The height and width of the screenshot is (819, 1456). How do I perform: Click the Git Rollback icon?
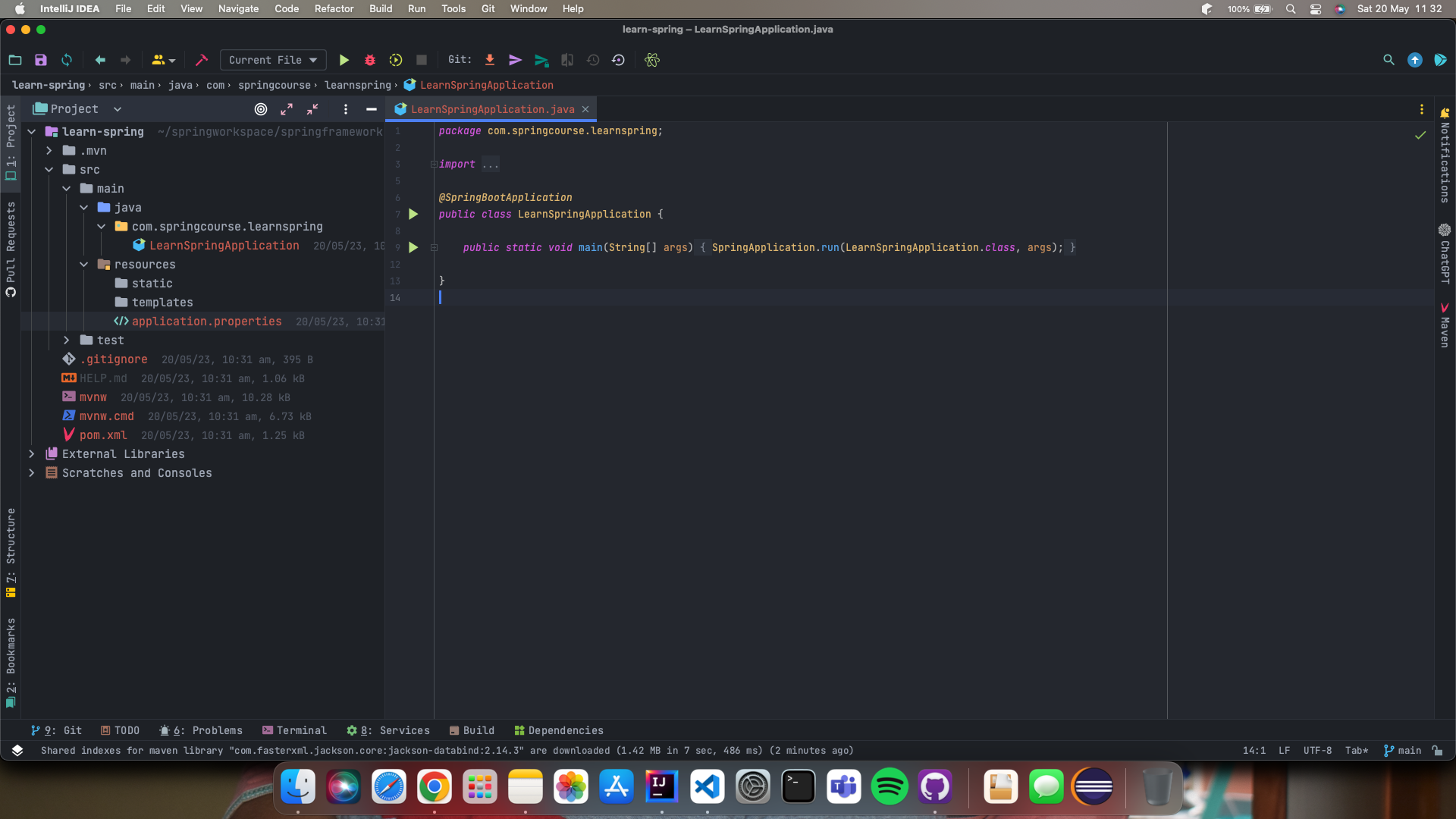click(x=619, y=60)
